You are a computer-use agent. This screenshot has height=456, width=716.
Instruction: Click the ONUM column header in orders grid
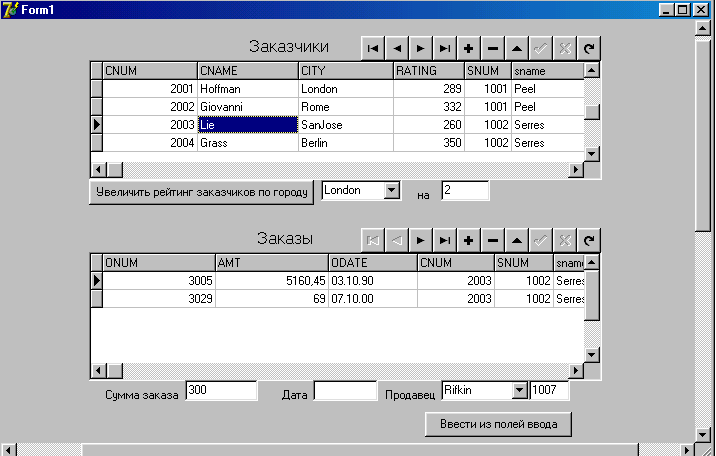pos(159,263)
